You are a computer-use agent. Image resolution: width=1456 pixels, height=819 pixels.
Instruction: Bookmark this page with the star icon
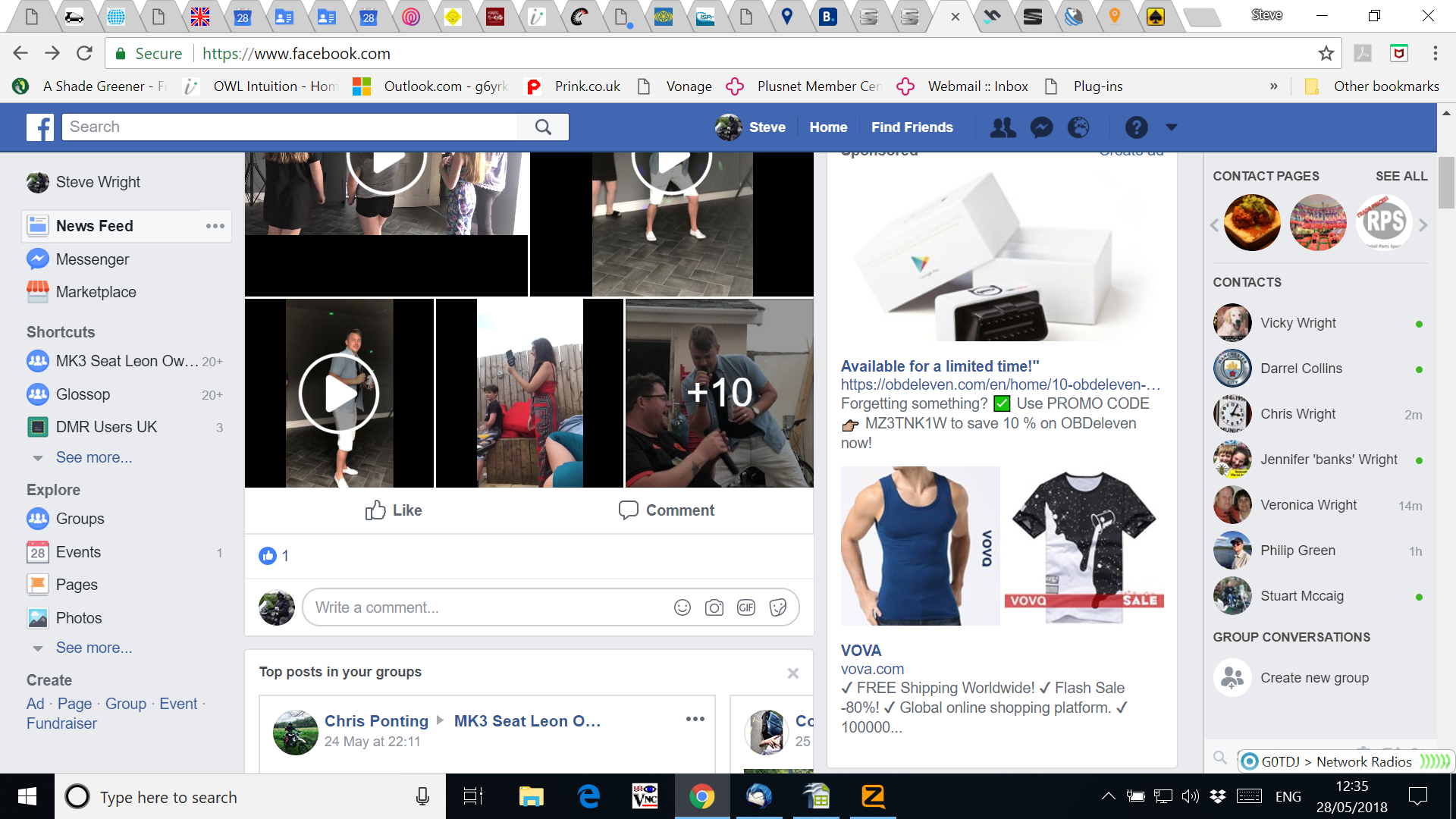(x=1326, y=53)
